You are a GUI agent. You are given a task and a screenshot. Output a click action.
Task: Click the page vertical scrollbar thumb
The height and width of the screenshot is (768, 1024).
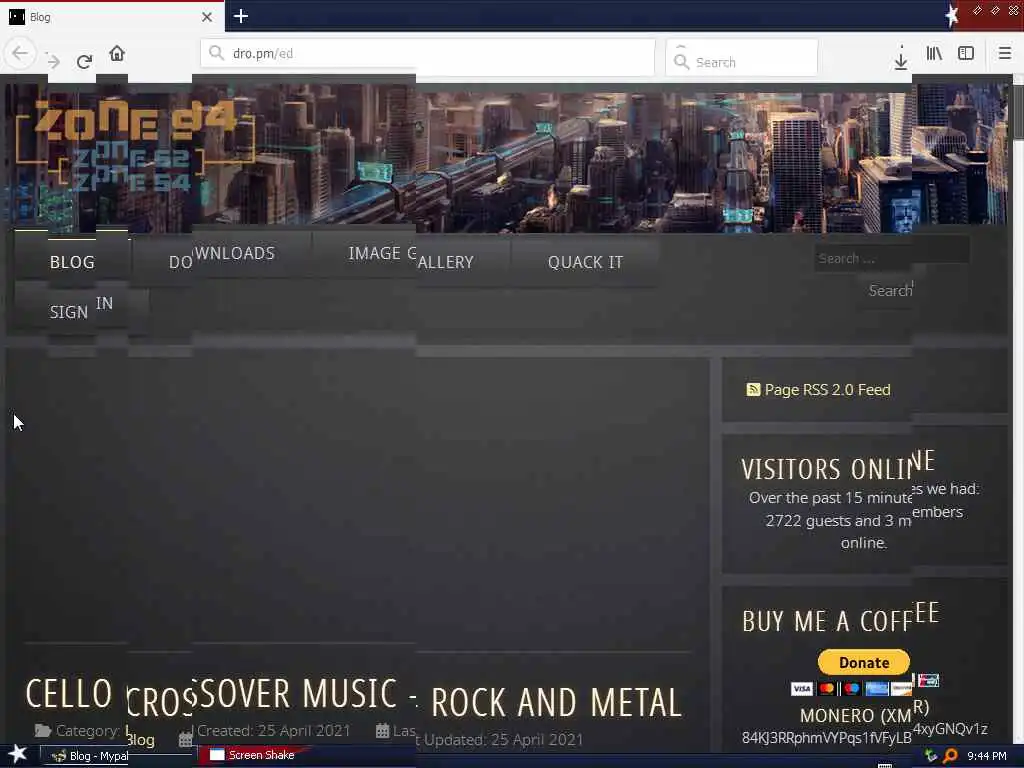click(x=1018, y=111)
